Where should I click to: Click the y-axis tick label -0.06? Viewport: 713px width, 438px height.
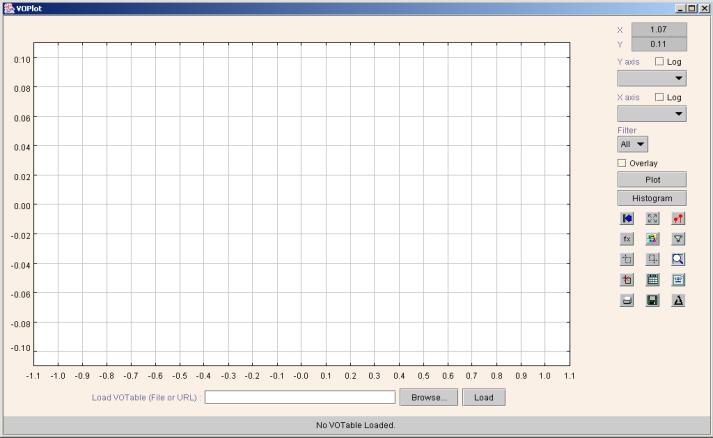[20, 294]
